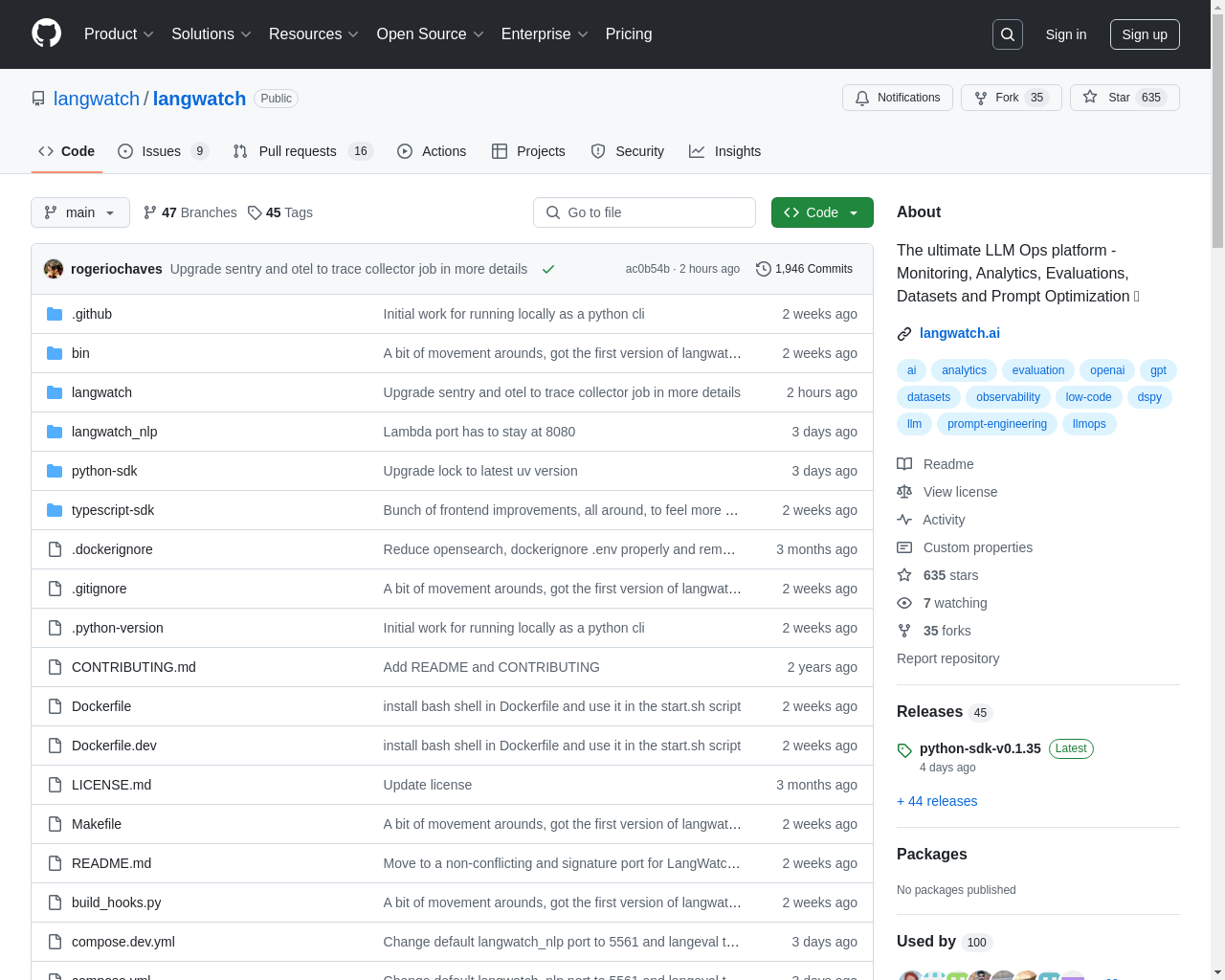Screen dimensions: 1225x980
Task: Open the README.md file
Action: (111, 863)
